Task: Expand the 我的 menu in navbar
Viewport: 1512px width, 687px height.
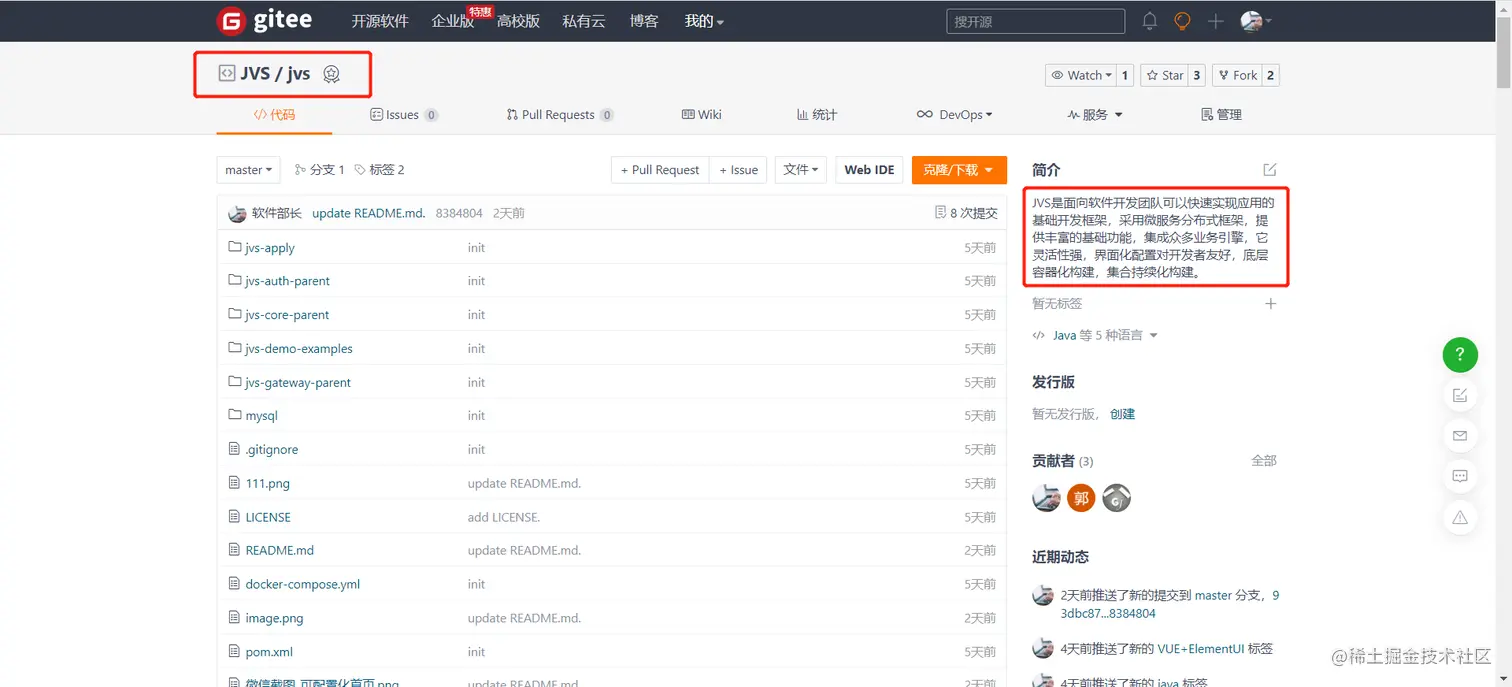Action: pos(704,21)
